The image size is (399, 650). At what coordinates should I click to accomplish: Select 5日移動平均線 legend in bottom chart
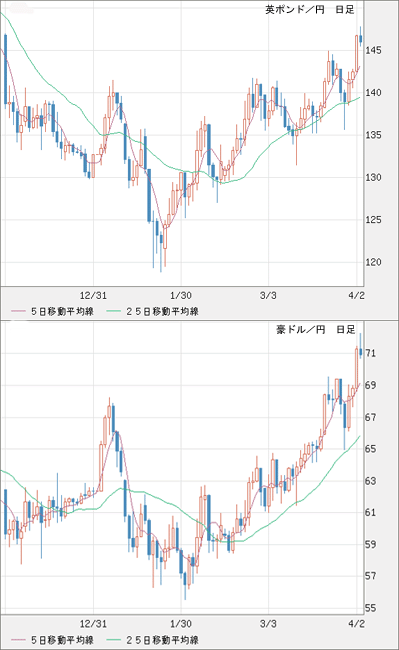(x=53, y=640)
